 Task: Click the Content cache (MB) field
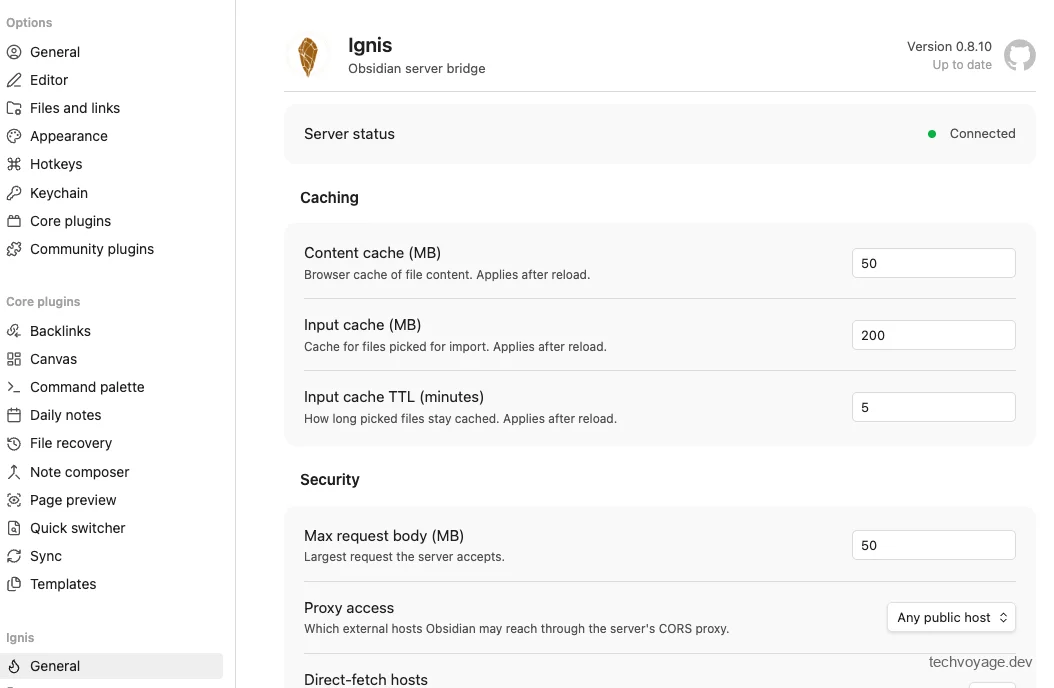934,263
